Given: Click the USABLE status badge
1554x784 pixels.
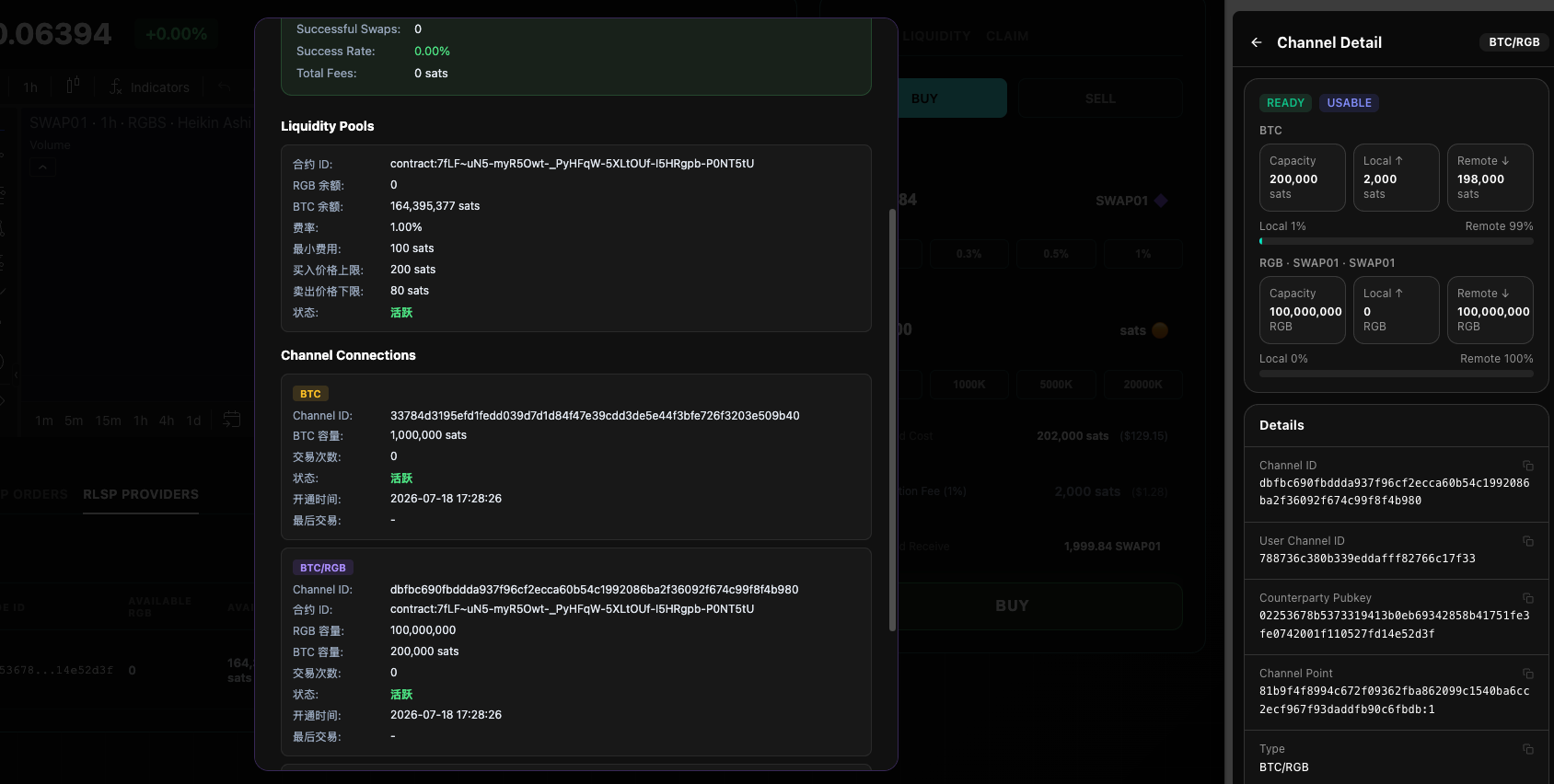Looking at the screenshot, I should [1350, 103].
